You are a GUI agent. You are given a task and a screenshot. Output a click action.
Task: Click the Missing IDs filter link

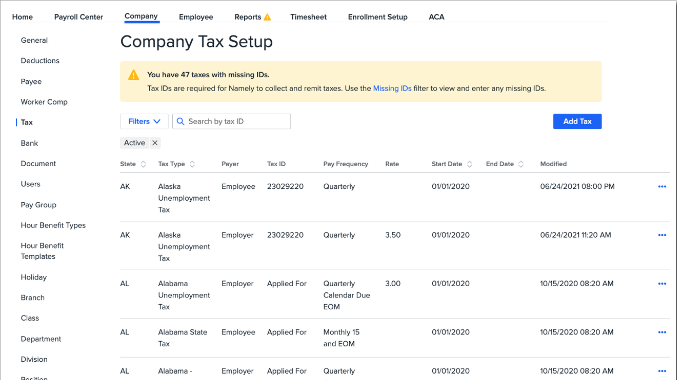(392, 88)
